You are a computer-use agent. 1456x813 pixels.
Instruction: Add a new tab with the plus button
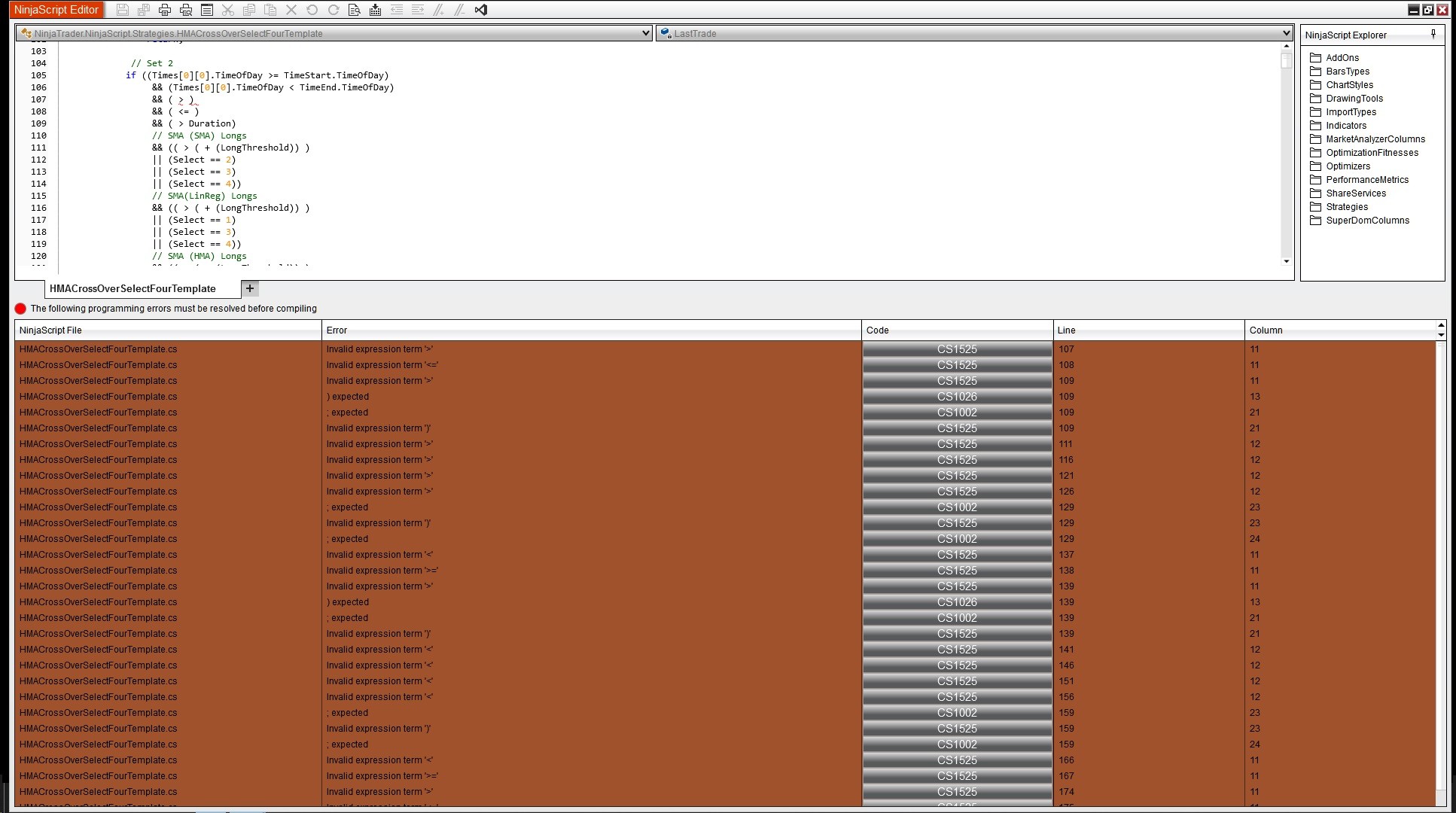pyautogui.click(x=250, y=288)
